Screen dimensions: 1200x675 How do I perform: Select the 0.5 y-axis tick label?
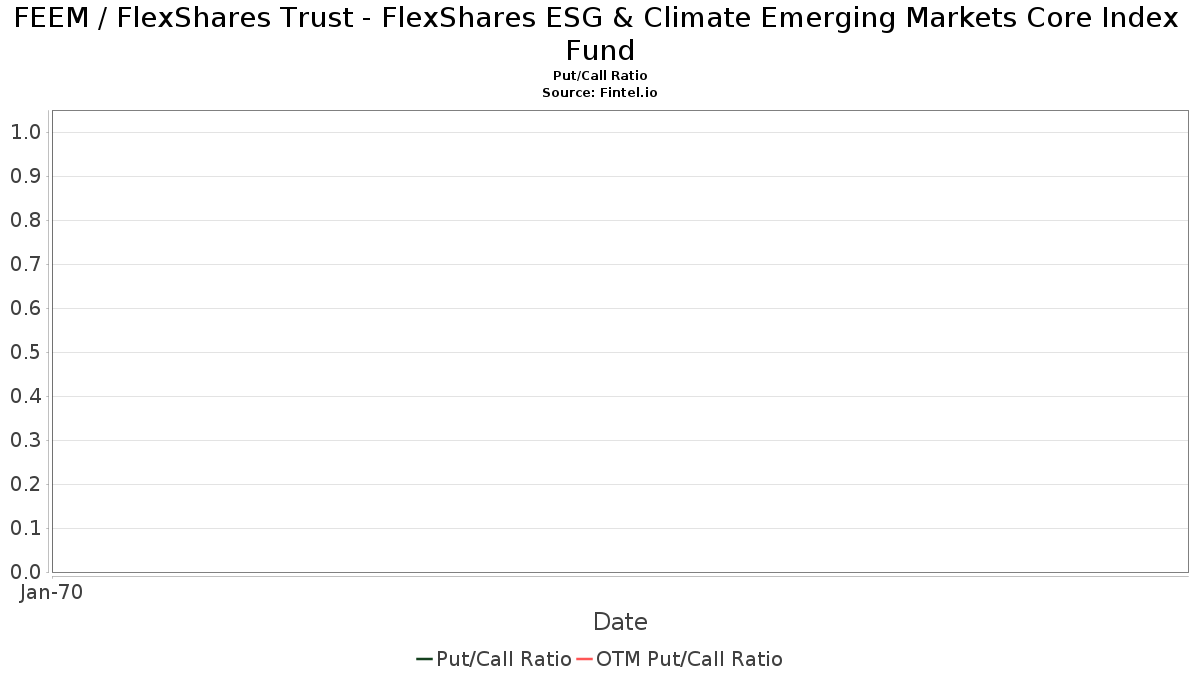[25, 352]
